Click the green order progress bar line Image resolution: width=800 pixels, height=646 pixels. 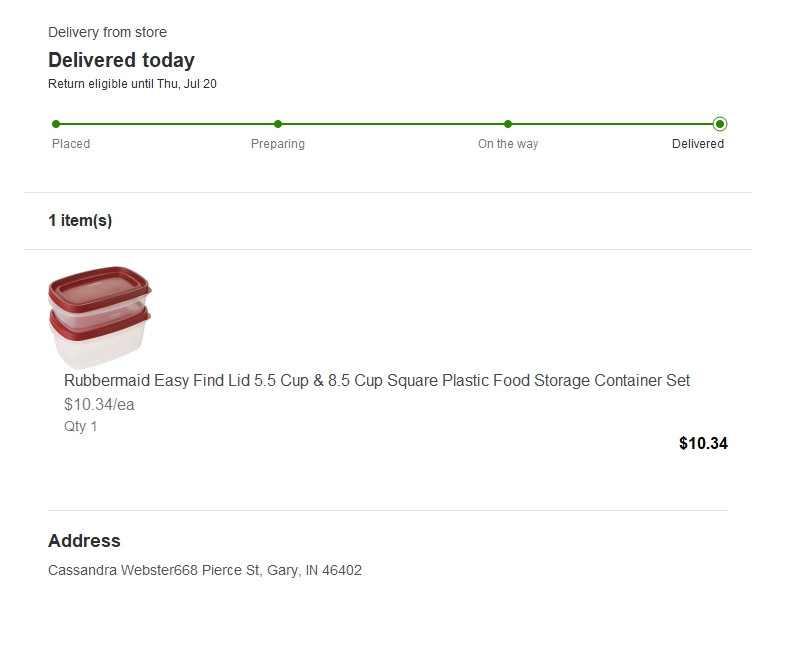point(390,124)
